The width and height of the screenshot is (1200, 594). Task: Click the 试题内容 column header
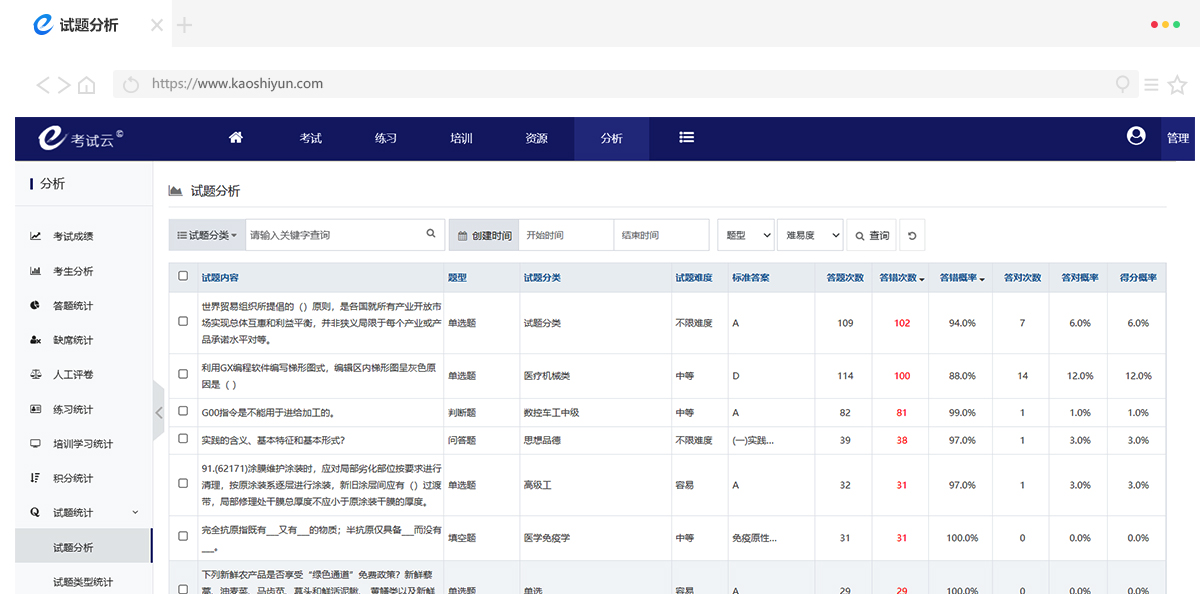(220, 278)
